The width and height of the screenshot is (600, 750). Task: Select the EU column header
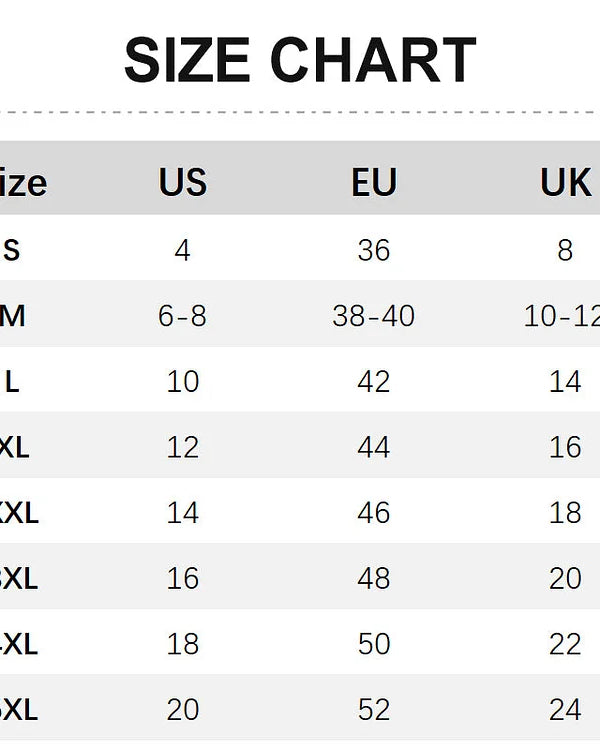(x=374, y=183)
